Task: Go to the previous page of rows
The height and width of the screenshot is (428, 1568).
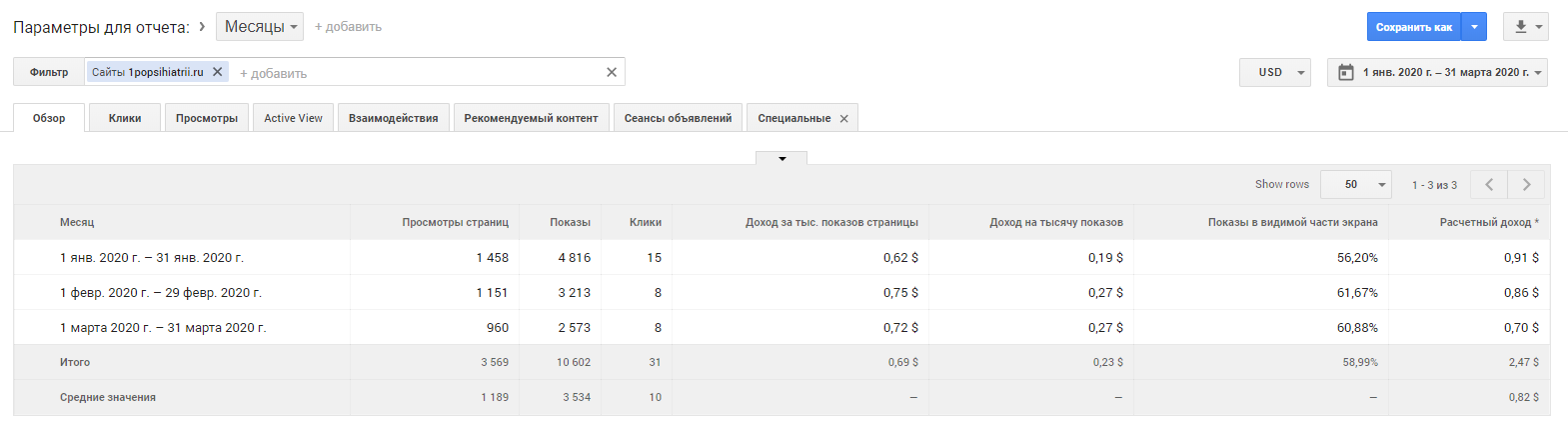Action: [1489, 184]
